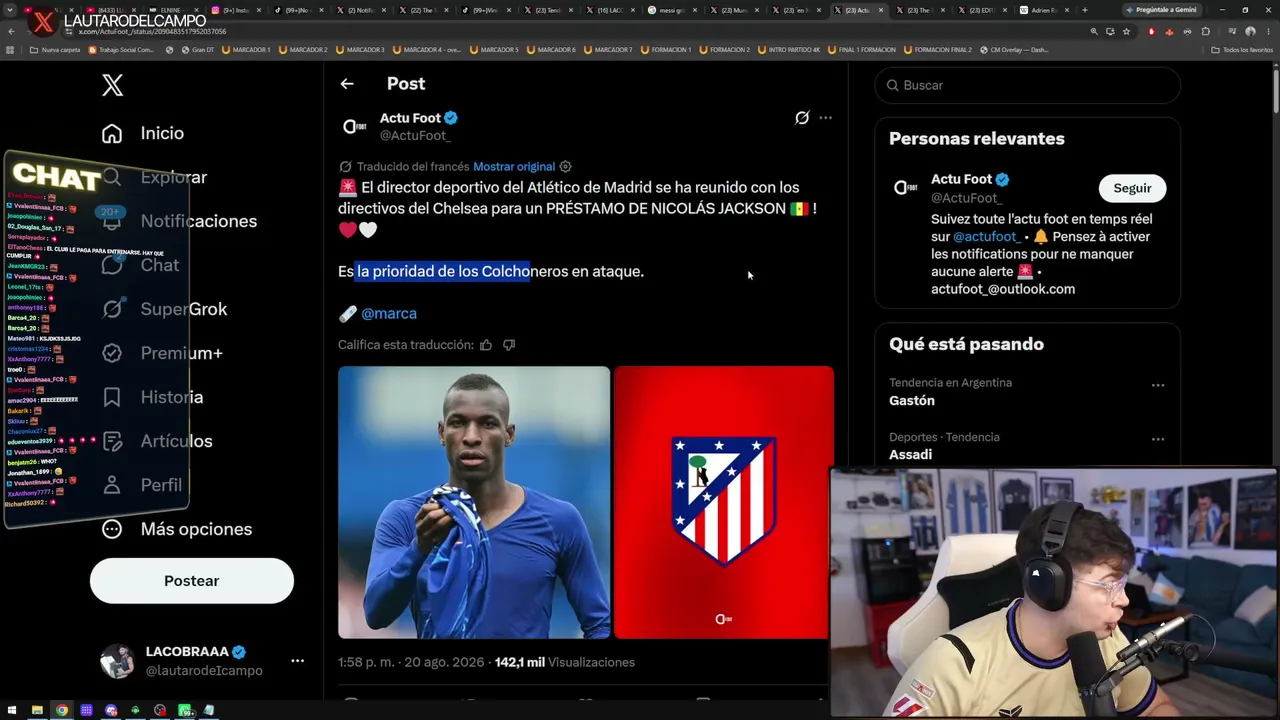Open more options for Gastón trend
Viewport: 1280px width, 720px height.
coord(1157,385)
